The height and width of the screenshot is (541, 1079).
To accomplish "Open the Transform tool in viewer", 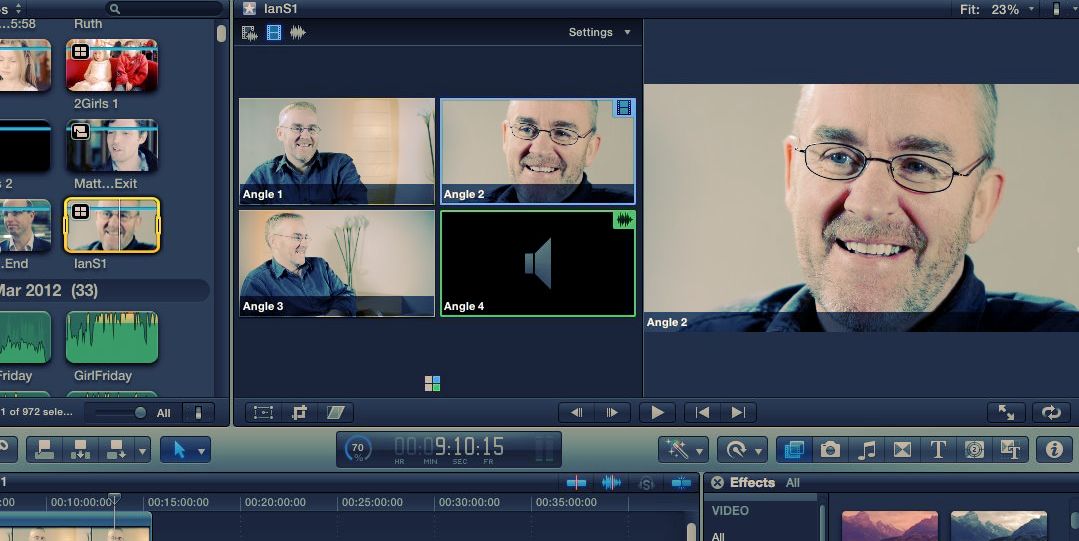I will (x=264, y=412).
